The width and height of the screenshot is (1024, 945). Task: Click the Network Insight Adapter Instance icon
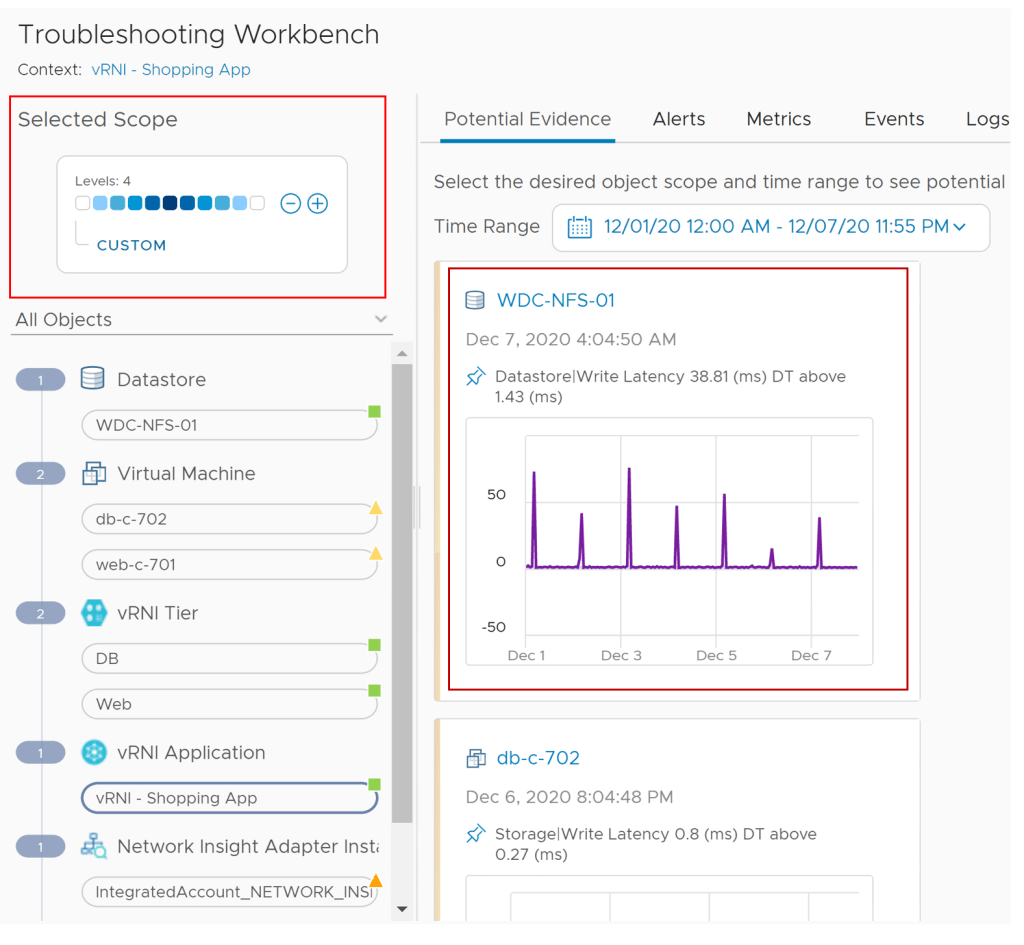click(93, 847)
